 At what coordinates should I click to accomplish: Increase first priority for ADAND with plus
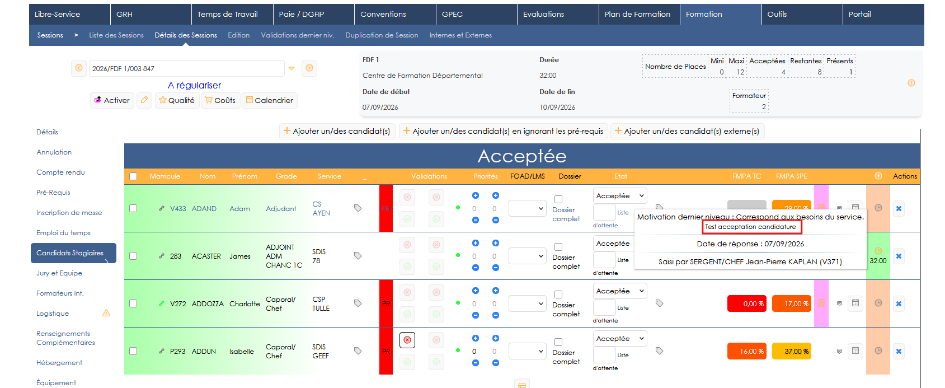[x=476, y=196]
